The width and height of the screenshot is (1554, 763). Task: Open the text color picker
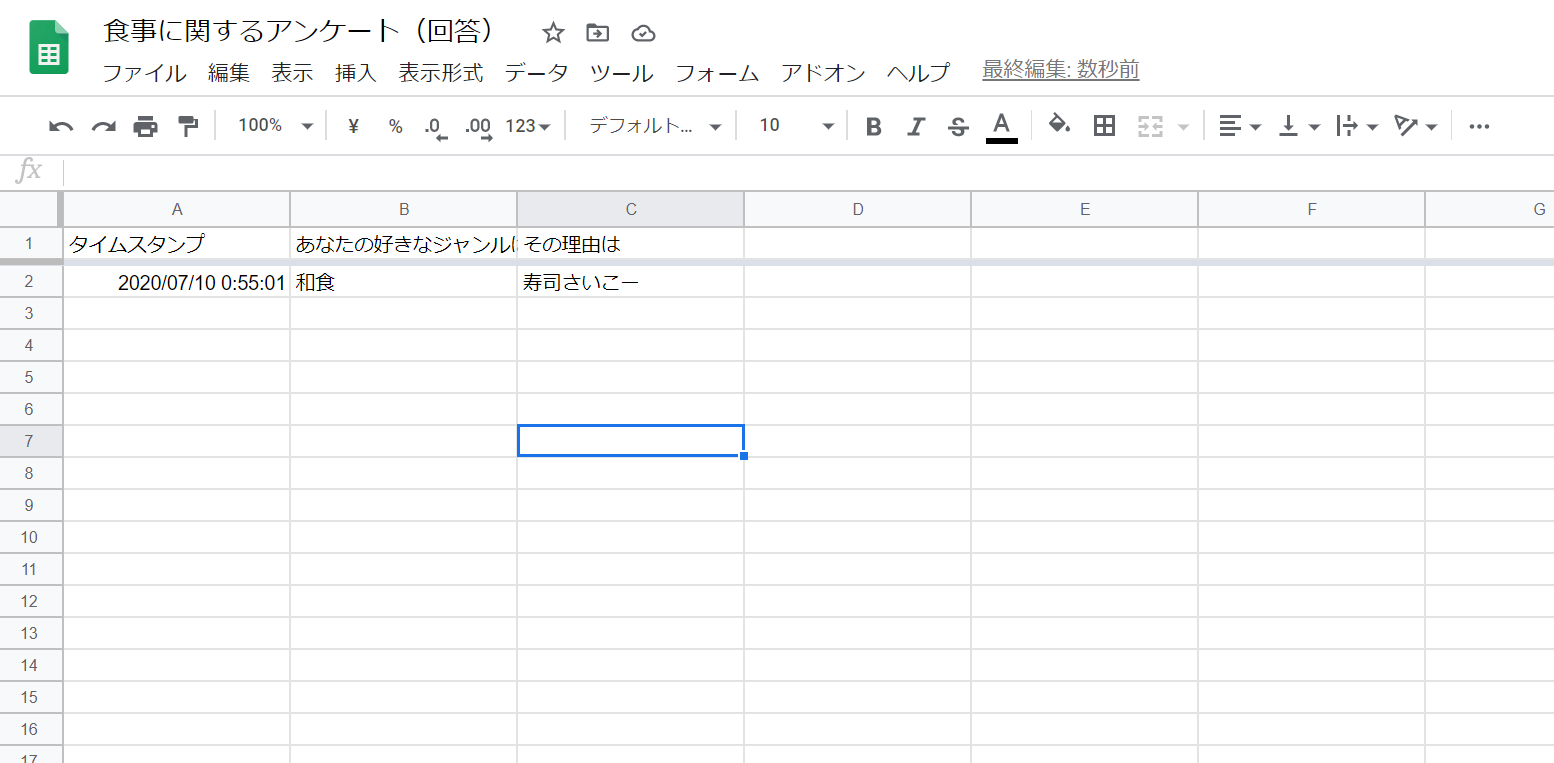[x=1001, y=126]
